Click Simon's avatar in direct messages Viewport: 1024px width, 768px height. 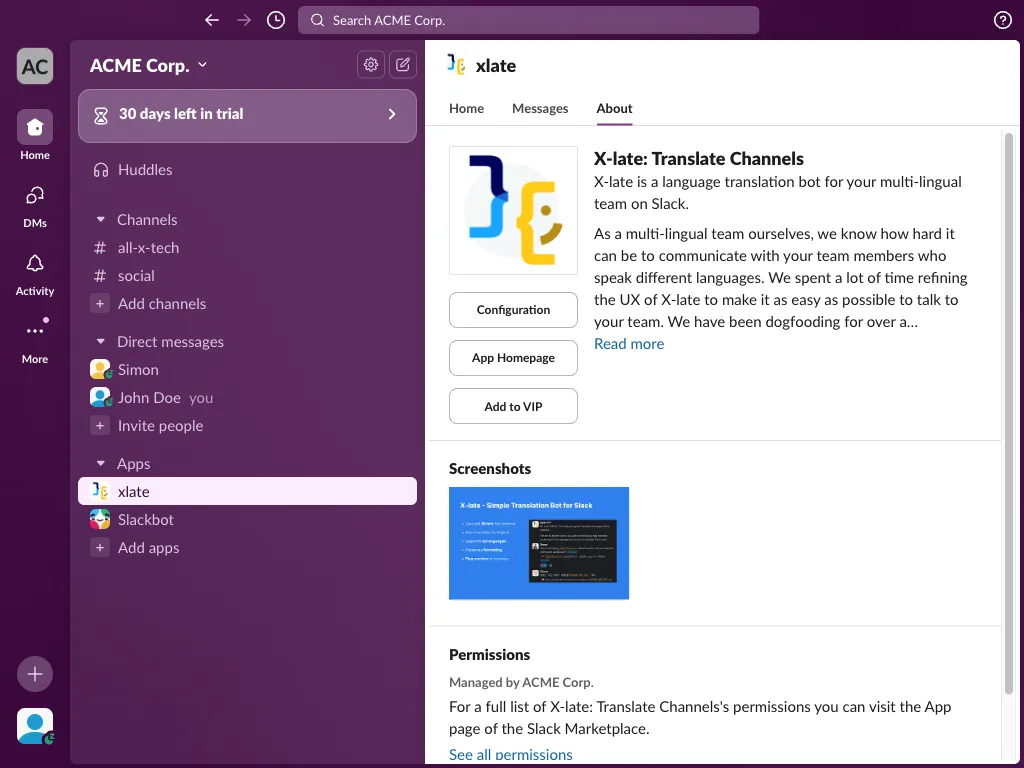tap(100, 370)
